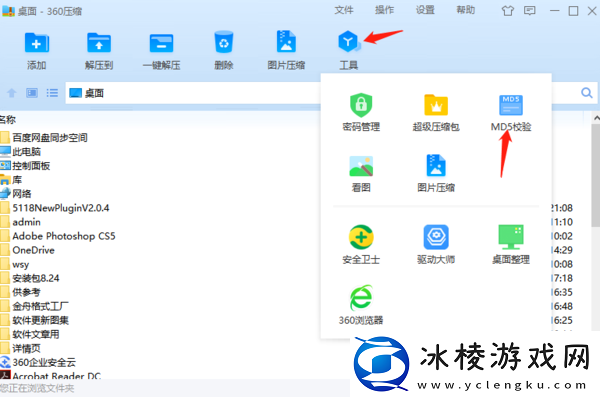Screen dimensions: 600x397
Task: Select the 5118NewPluginV2.0.4 folder
Action: click(55, 208)
